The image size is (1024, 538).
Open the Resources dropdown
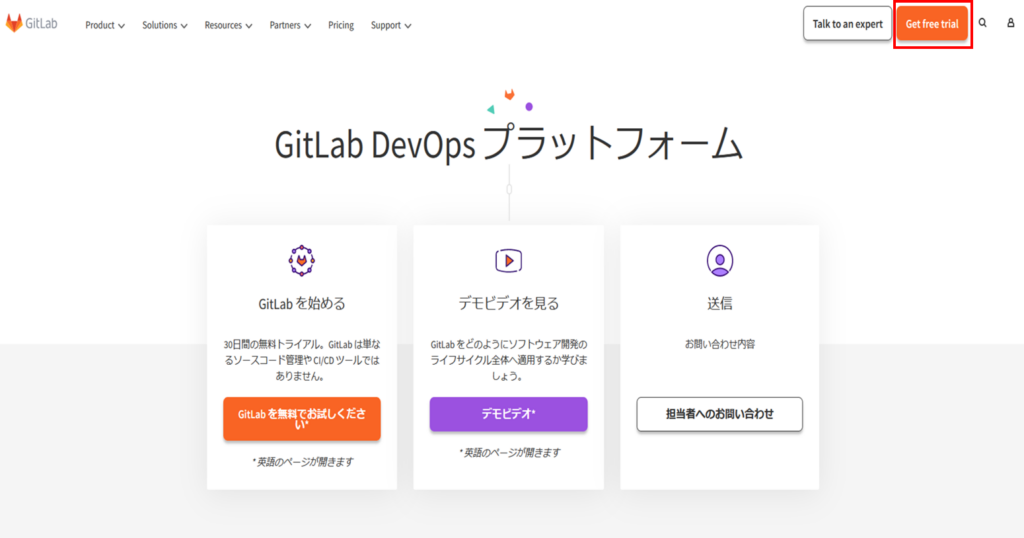click(x=228, y=25)
